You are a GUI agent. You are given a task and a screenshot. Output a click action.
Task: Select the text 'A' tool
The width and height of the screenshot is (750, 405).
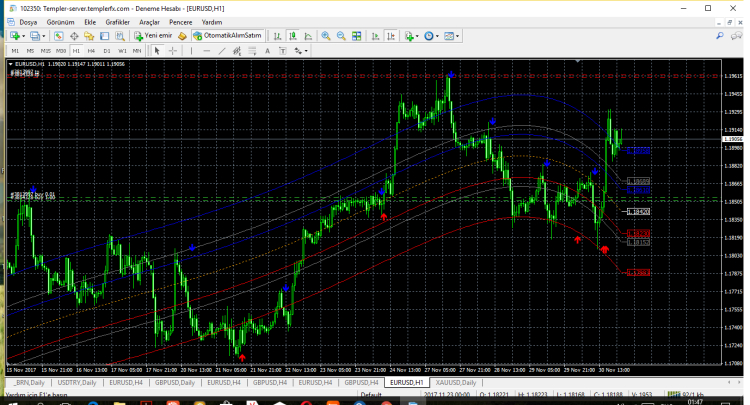[x=267, y=51]
